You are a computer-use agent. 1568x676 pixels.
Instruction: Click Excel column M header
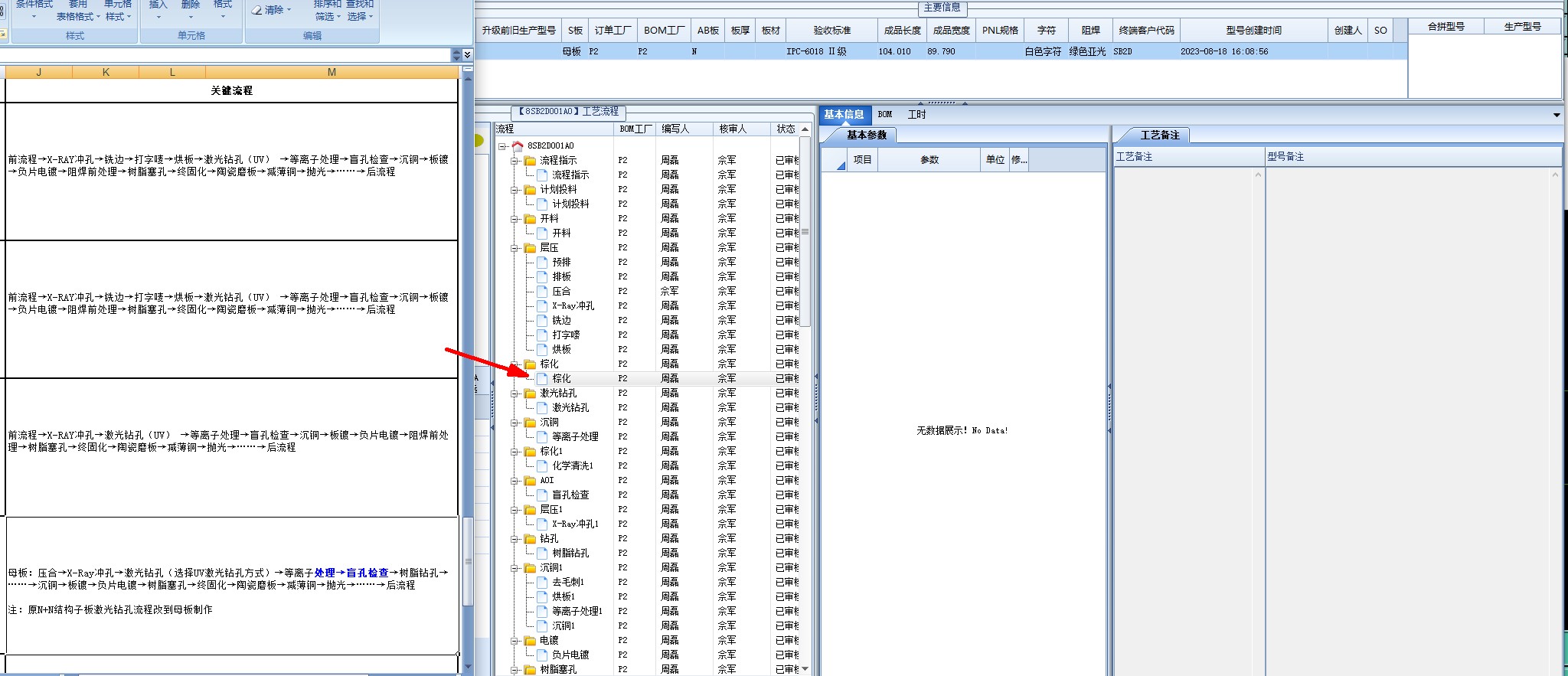[x=332, y=72]
